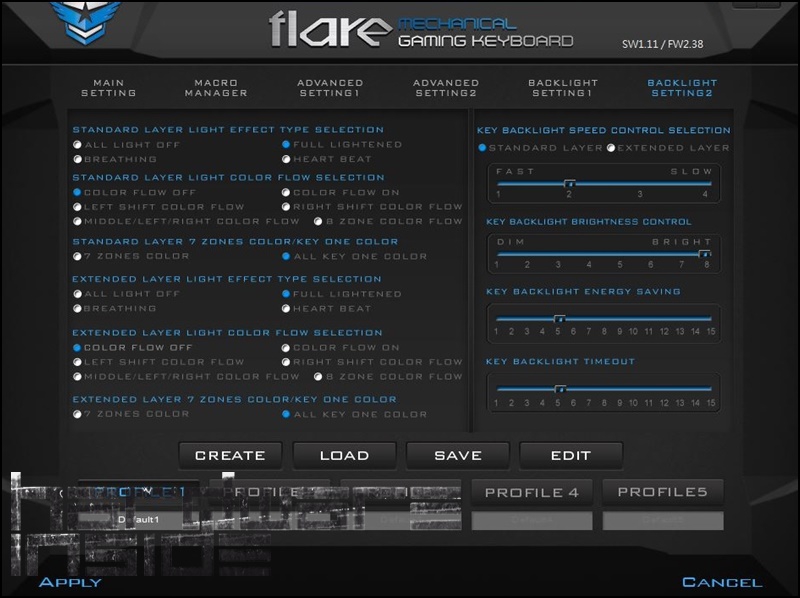Click the Load button
800x598 pixels.
pyautogui.click(x=344, y=455)
